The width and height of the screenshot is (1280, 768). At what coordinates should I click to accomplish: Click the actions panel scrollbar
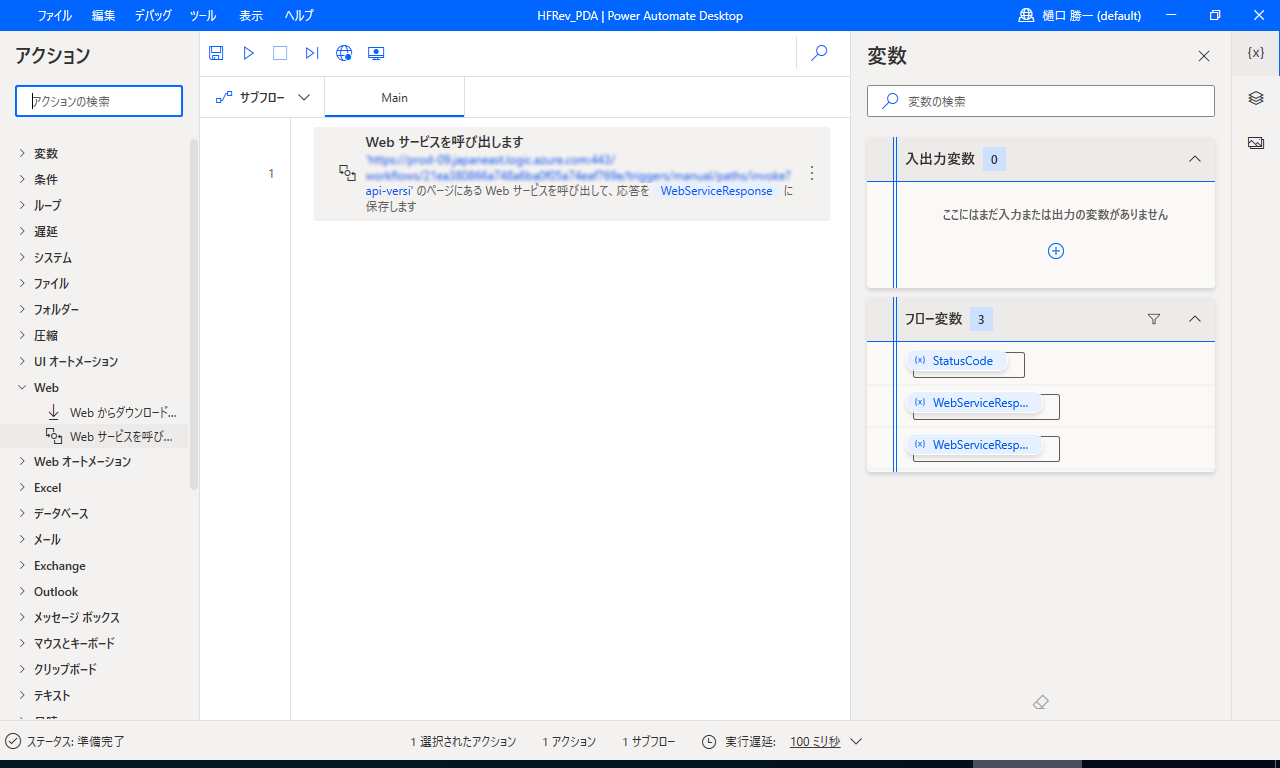point(194,315)
